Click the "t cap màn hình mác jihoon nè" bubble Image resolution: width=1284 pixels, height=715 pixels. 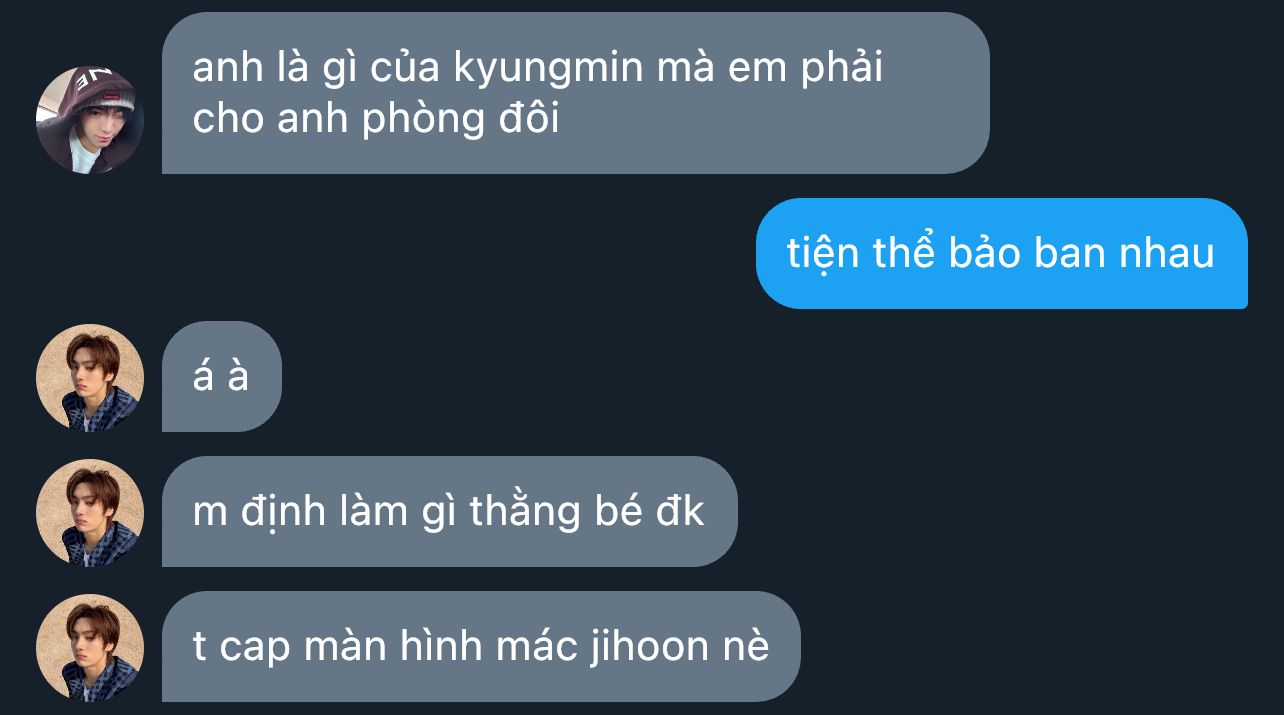[481, 647]
